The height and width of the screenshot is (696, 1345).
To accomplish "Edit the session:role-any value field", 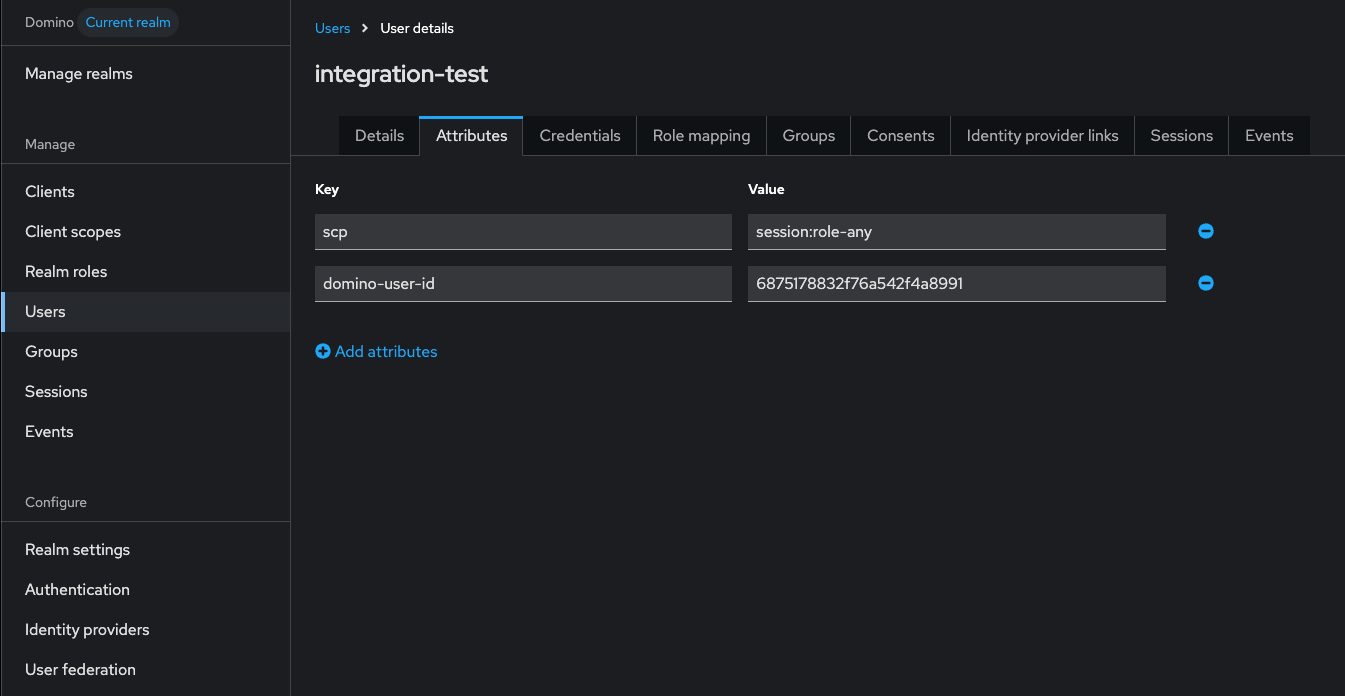I will (x=956, y=231).
